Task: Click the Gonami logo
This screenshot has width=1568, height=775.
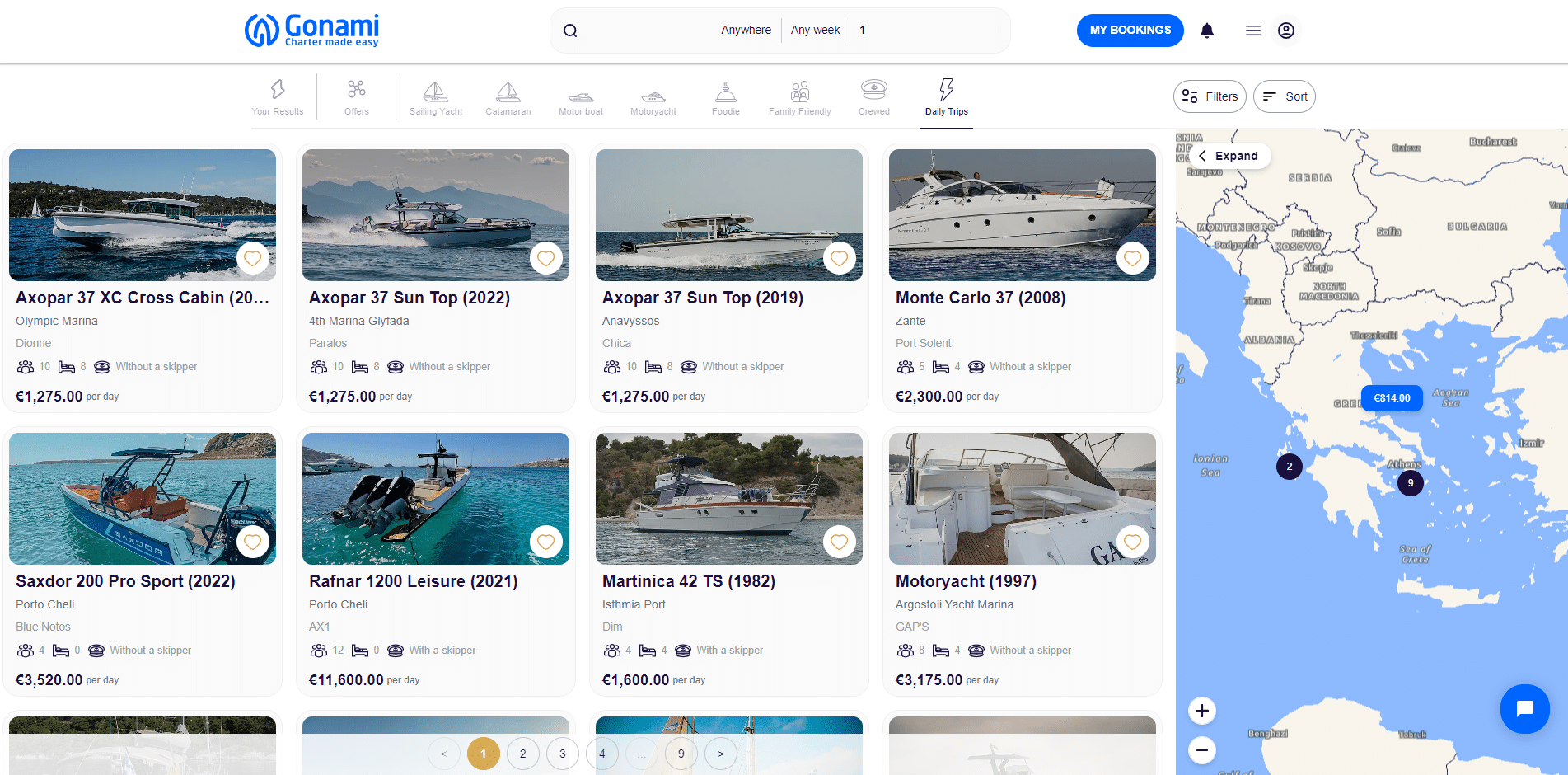Action: (x=311, y=31)
